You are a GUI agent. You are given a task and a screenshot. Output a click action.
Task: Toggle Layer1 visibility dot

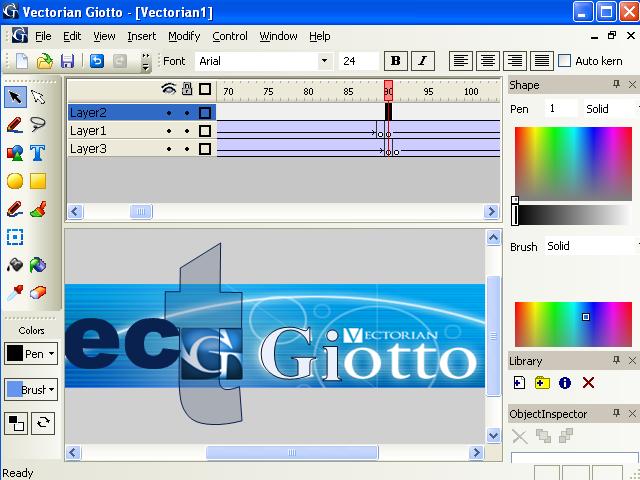click(169, 131)
